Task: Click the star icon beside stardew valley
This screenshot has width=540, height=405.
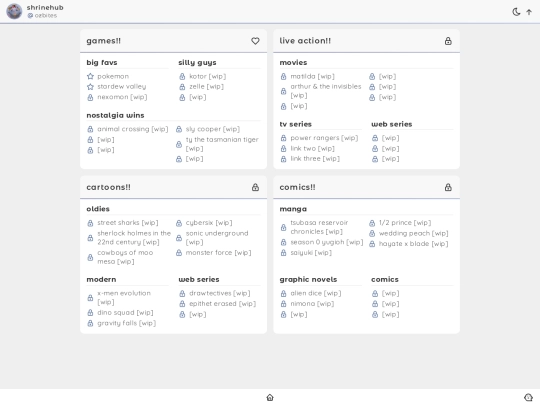Action: pyautogui.click(x=90, y=87)
